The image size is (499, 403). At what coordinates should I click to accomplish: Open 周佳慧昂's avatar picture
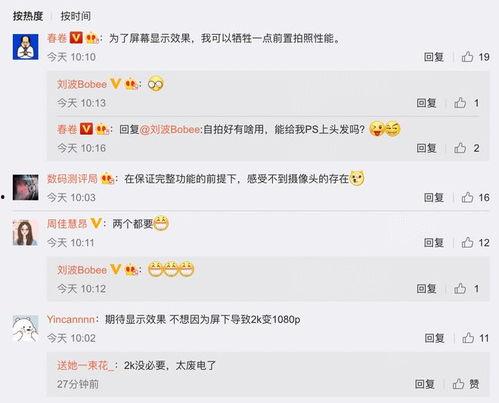click(x=25, y=233)
